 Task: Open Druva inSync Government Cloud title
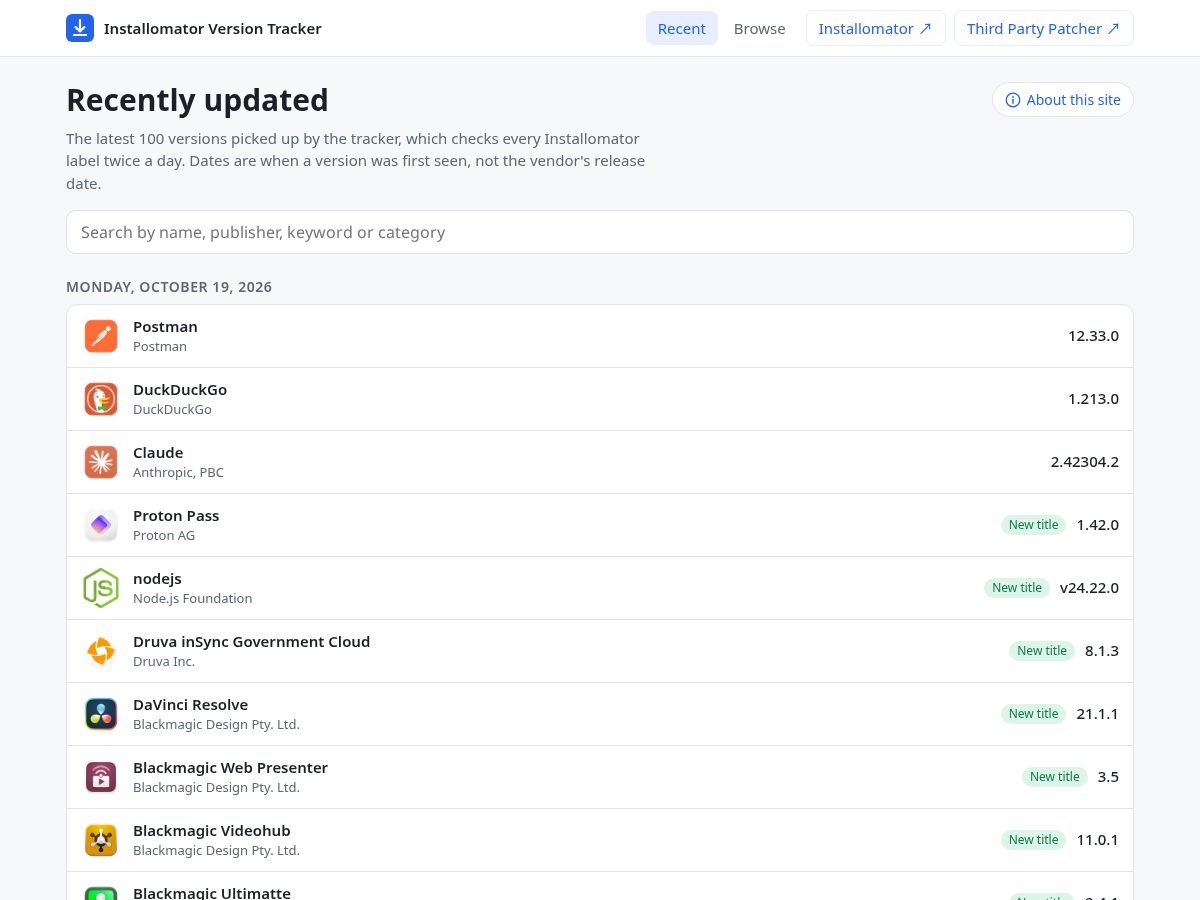click(252, 642)
